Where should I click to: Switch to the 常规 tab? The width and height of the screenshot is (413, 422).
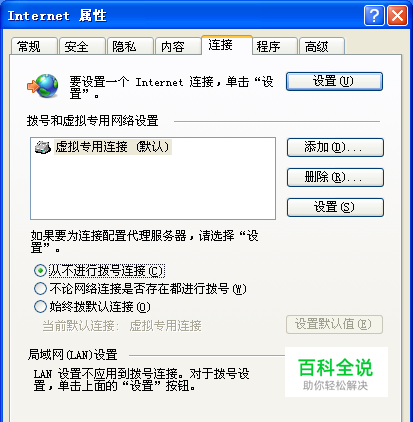point(34,46)
